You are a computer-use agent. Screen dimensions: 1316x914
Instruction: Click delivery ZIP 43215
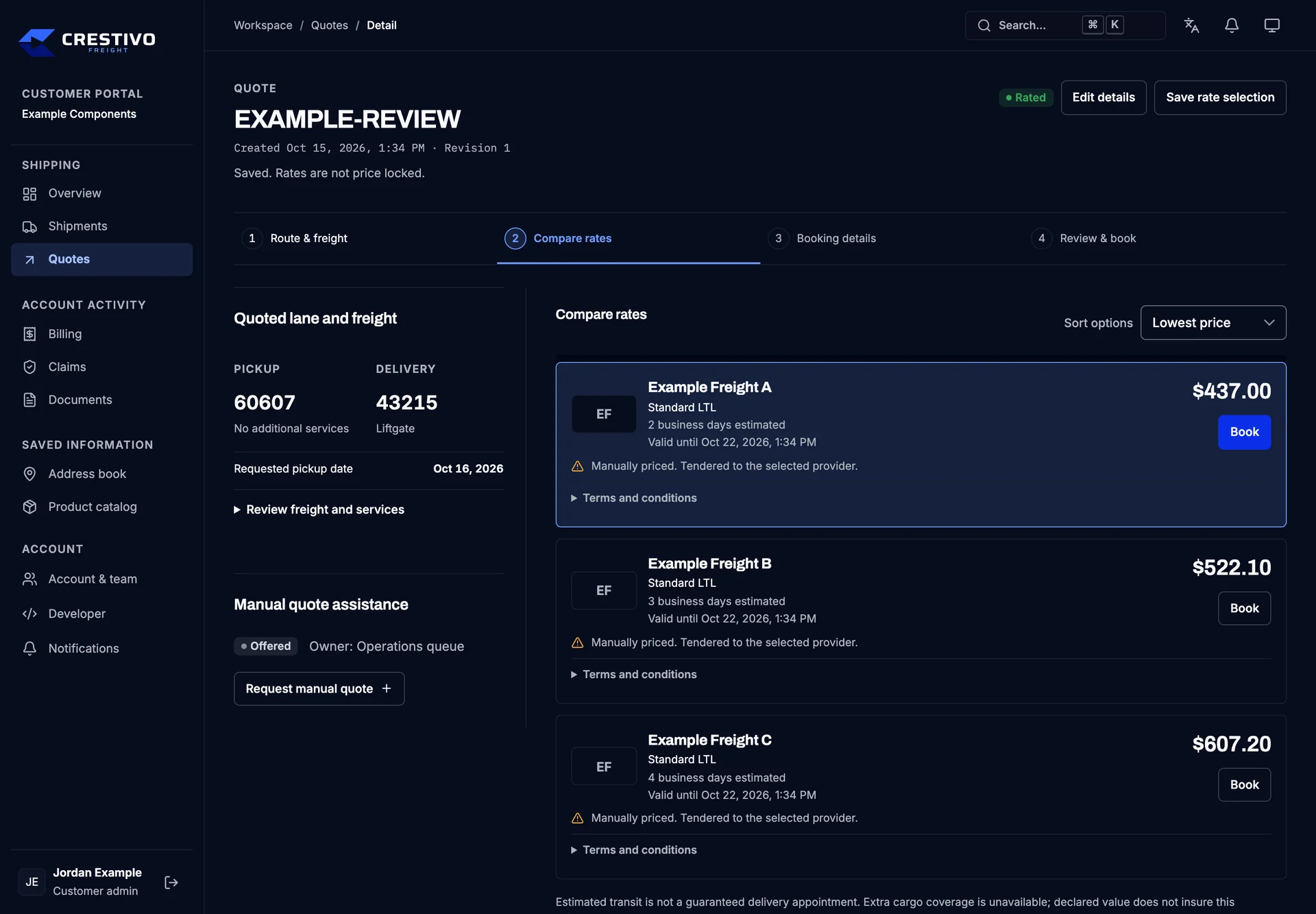[x=406, y=402]
